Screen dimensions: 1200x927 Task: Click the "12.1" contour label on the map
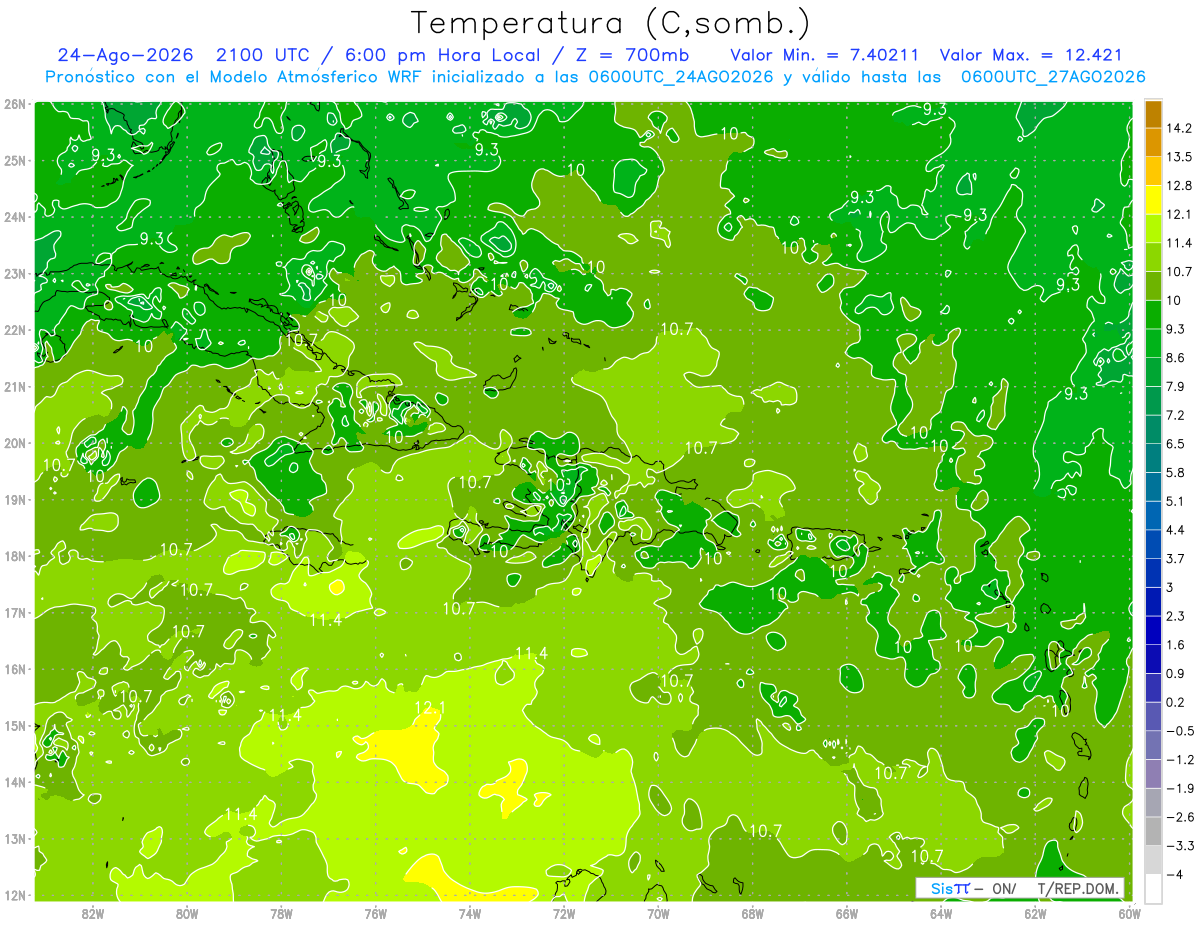(x=429, y=708)
